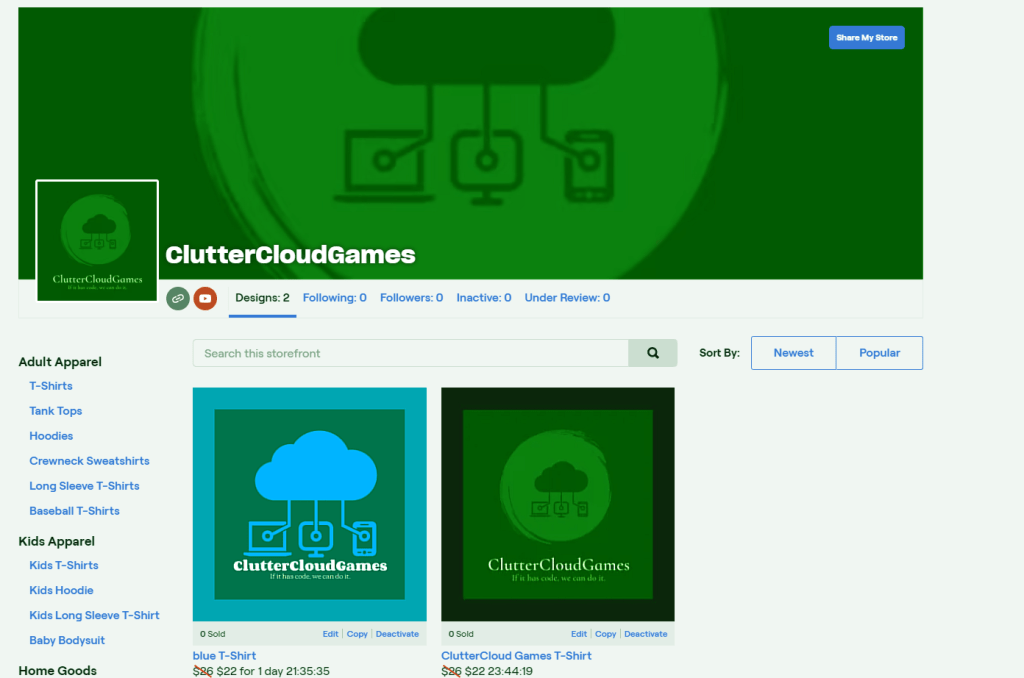Open the red YouTube channel icon
1024x678 pixels.
click(205, 298)
